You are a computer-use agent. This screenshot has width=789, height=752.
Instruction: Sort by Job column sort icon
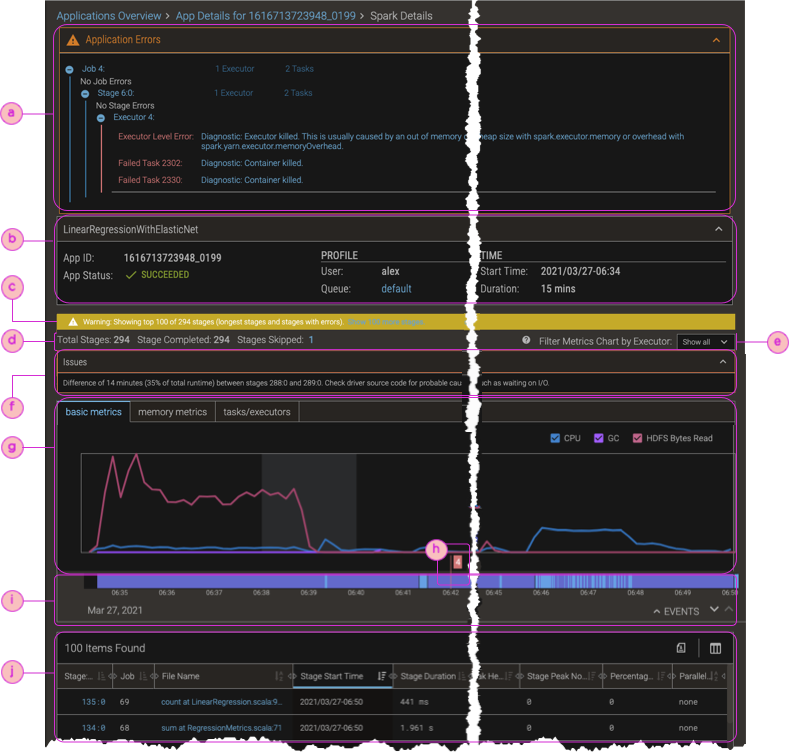click(x=142, y=676)
